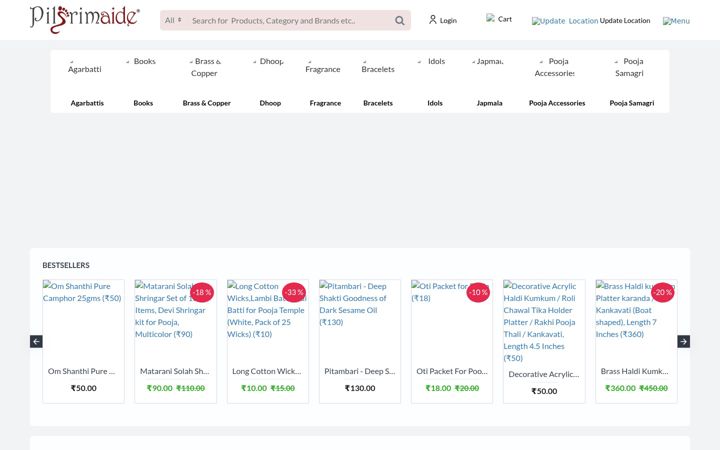The height and width of the screenshot is (450, 720).
Task: Click the -33 % discount badge
Action: coord(294,292)
